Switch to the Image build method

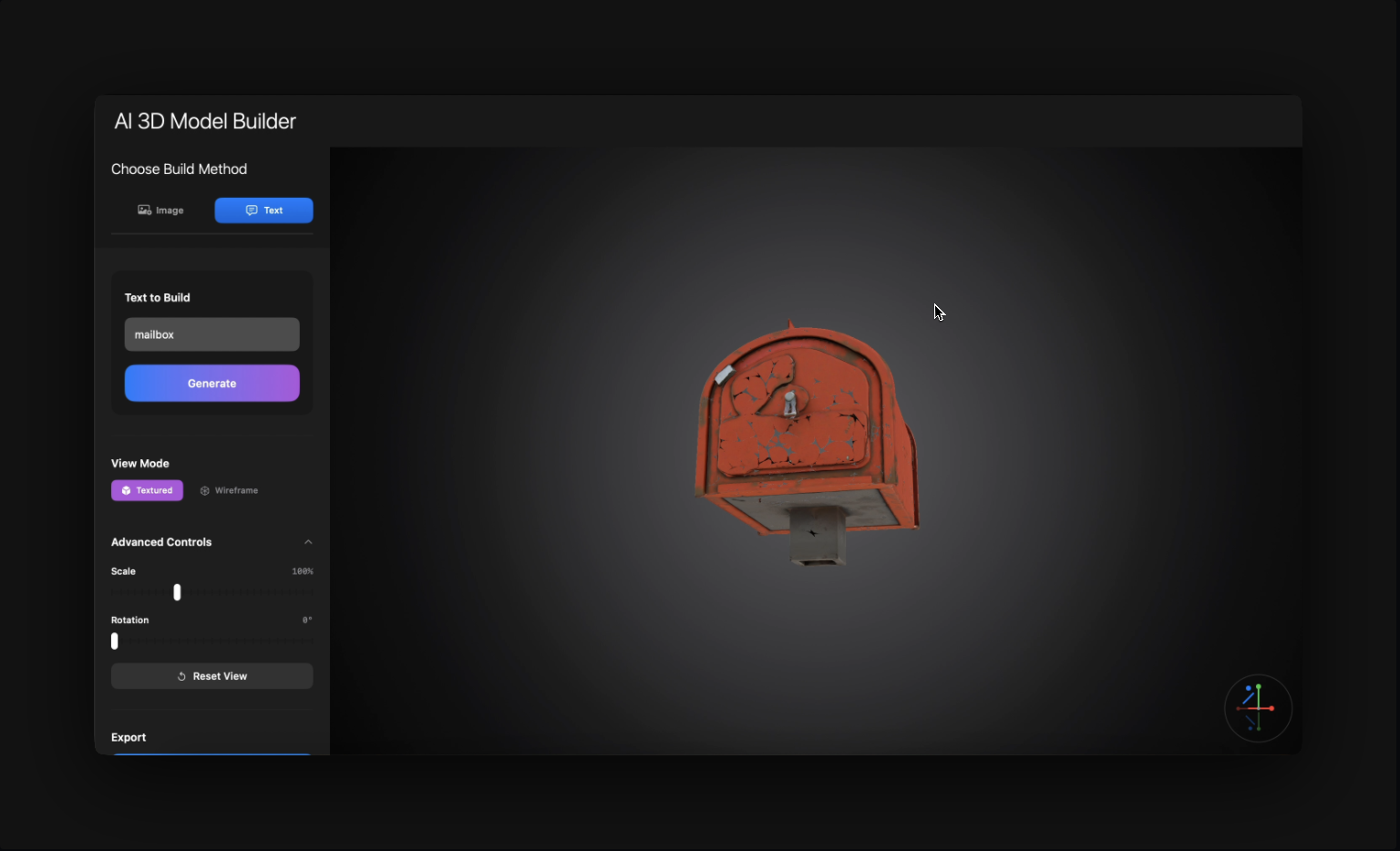click(161, 210)
